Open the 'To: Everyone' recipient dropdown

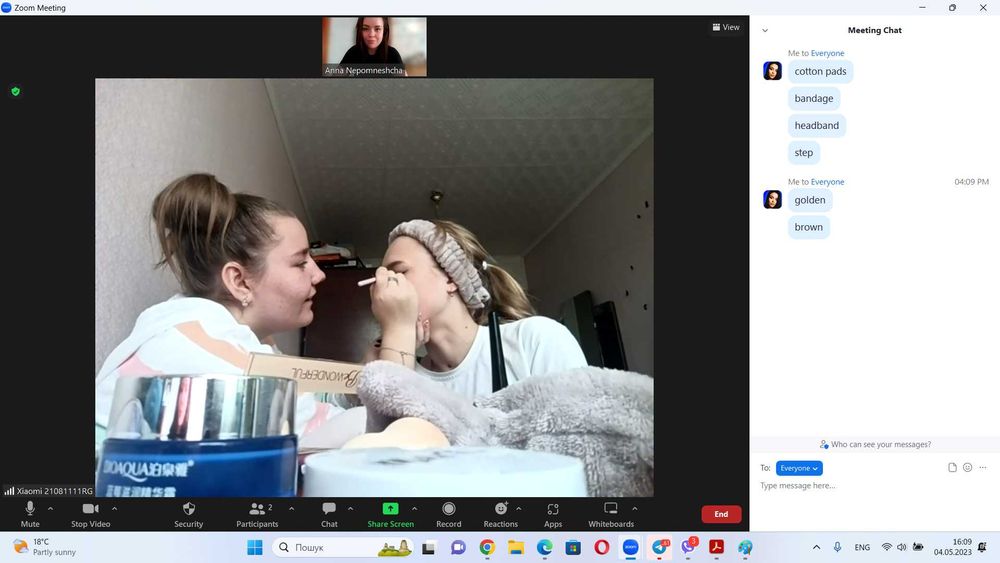pyautogui.click(x=799, y=468)
